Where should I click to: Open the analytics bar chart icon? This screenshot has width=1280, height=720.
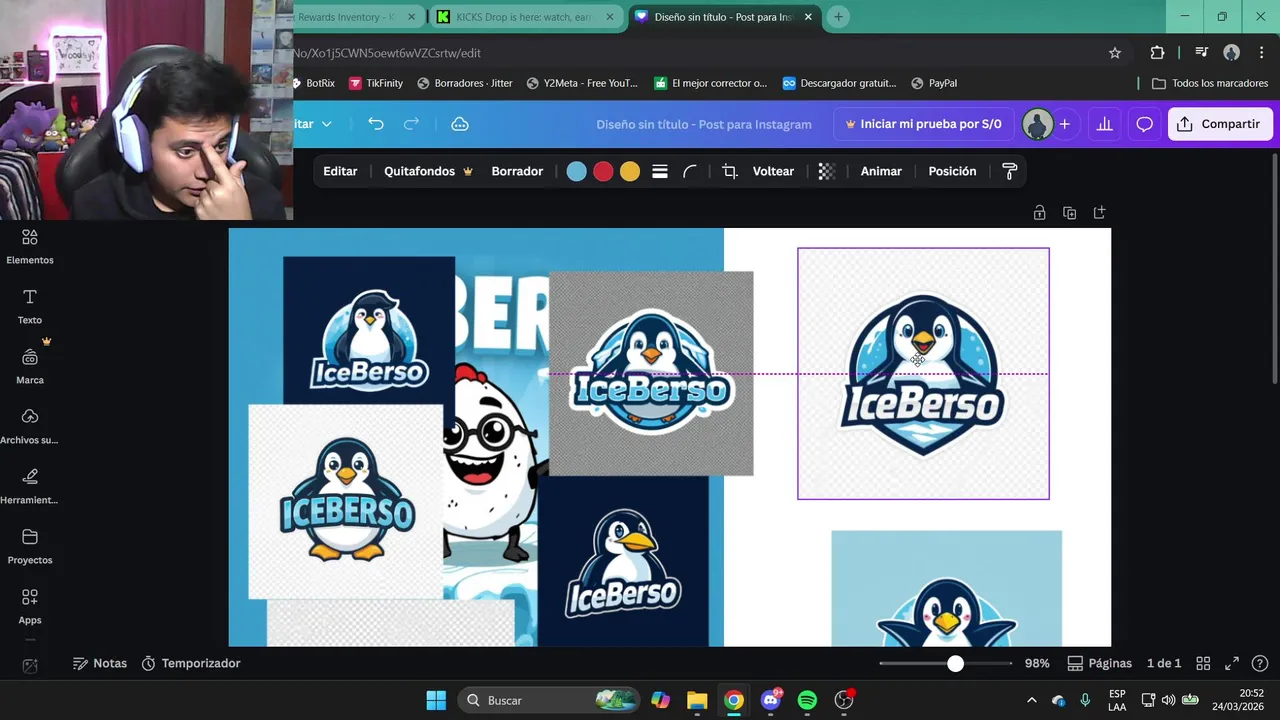[x=1104, y=124]
